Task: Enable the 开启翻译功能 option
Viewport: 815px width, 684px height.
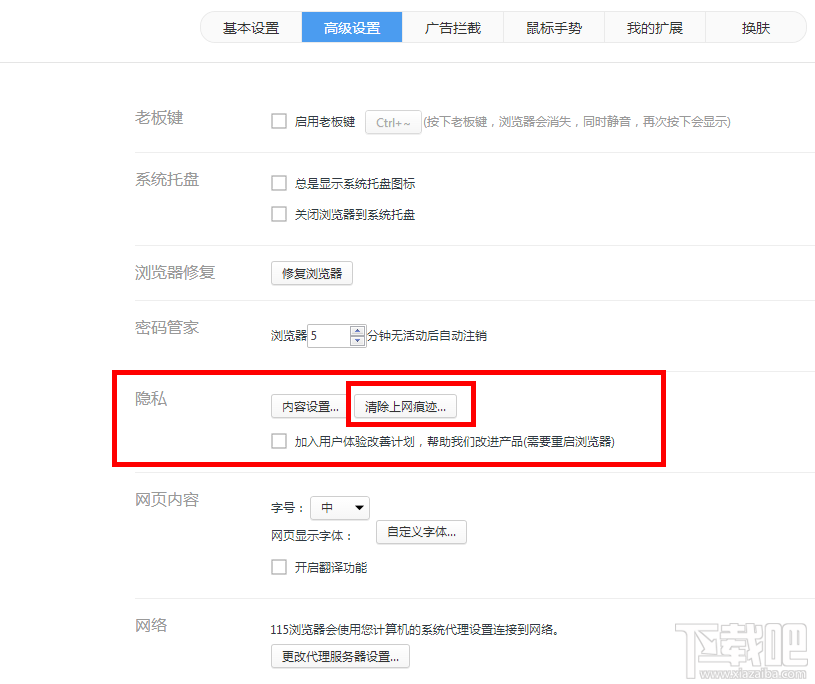Action: 278,567
